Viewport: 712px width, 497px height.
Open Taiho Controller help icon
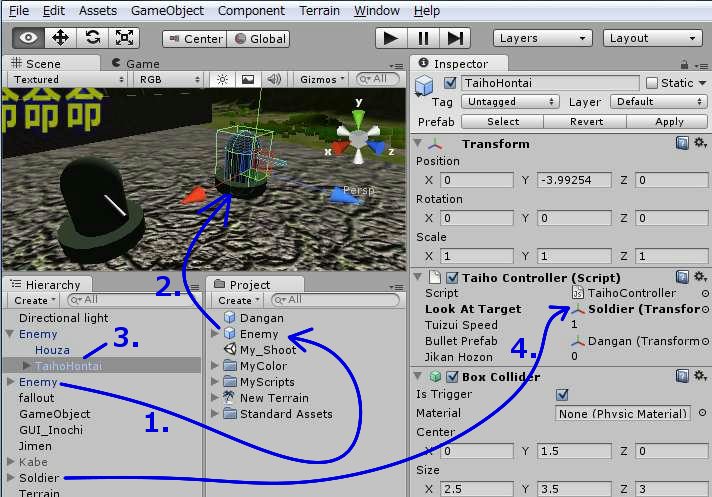point(682,277)
